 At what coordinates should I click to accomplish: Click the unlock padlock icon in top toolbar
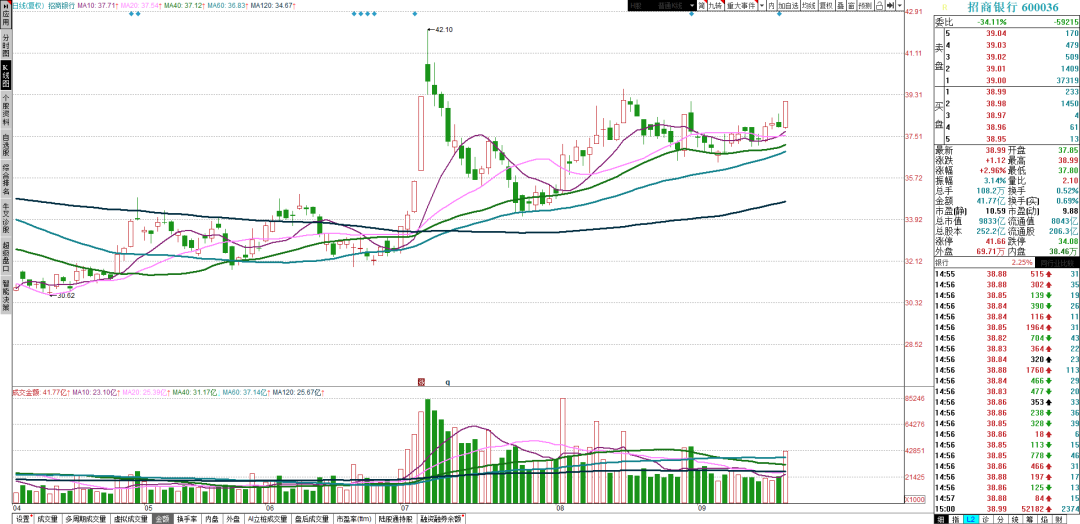(x=880, y=6)
